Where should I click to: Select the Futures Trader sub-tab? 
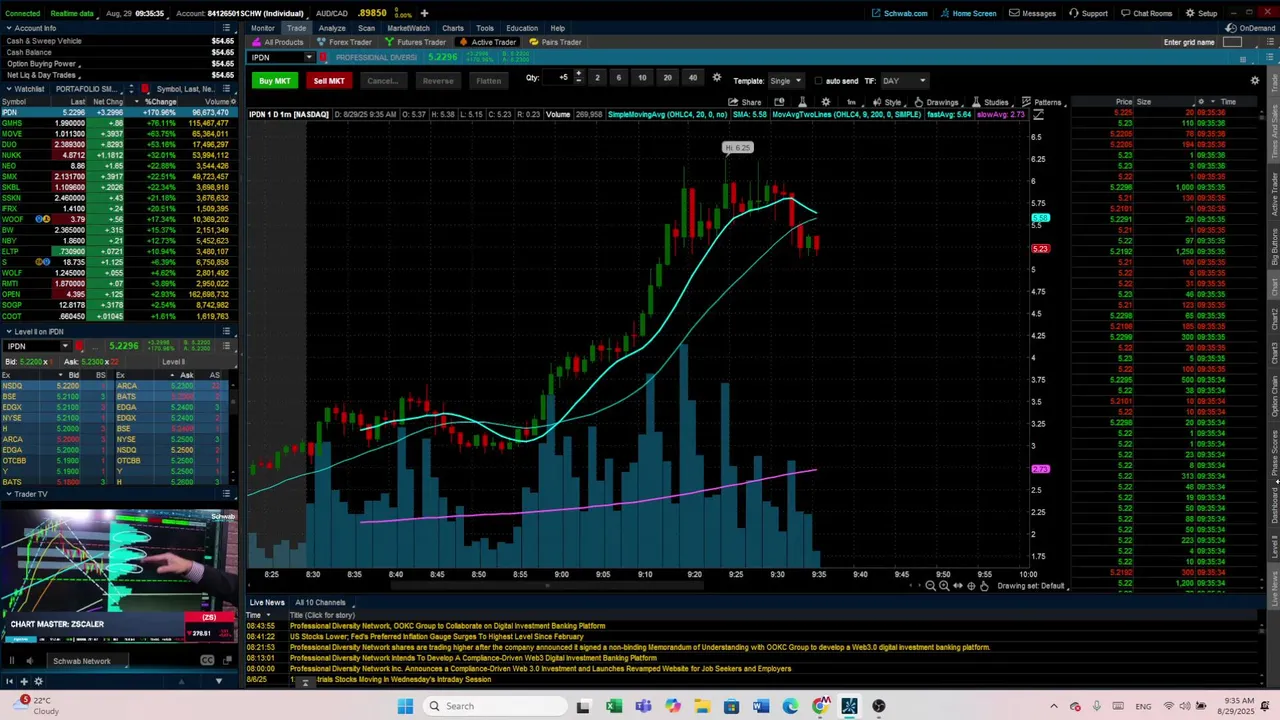click(415, 42)
